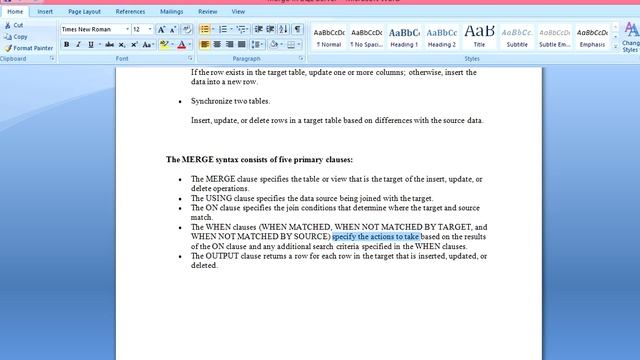Expand the Styles gallery more arrow

click(616, 47)
